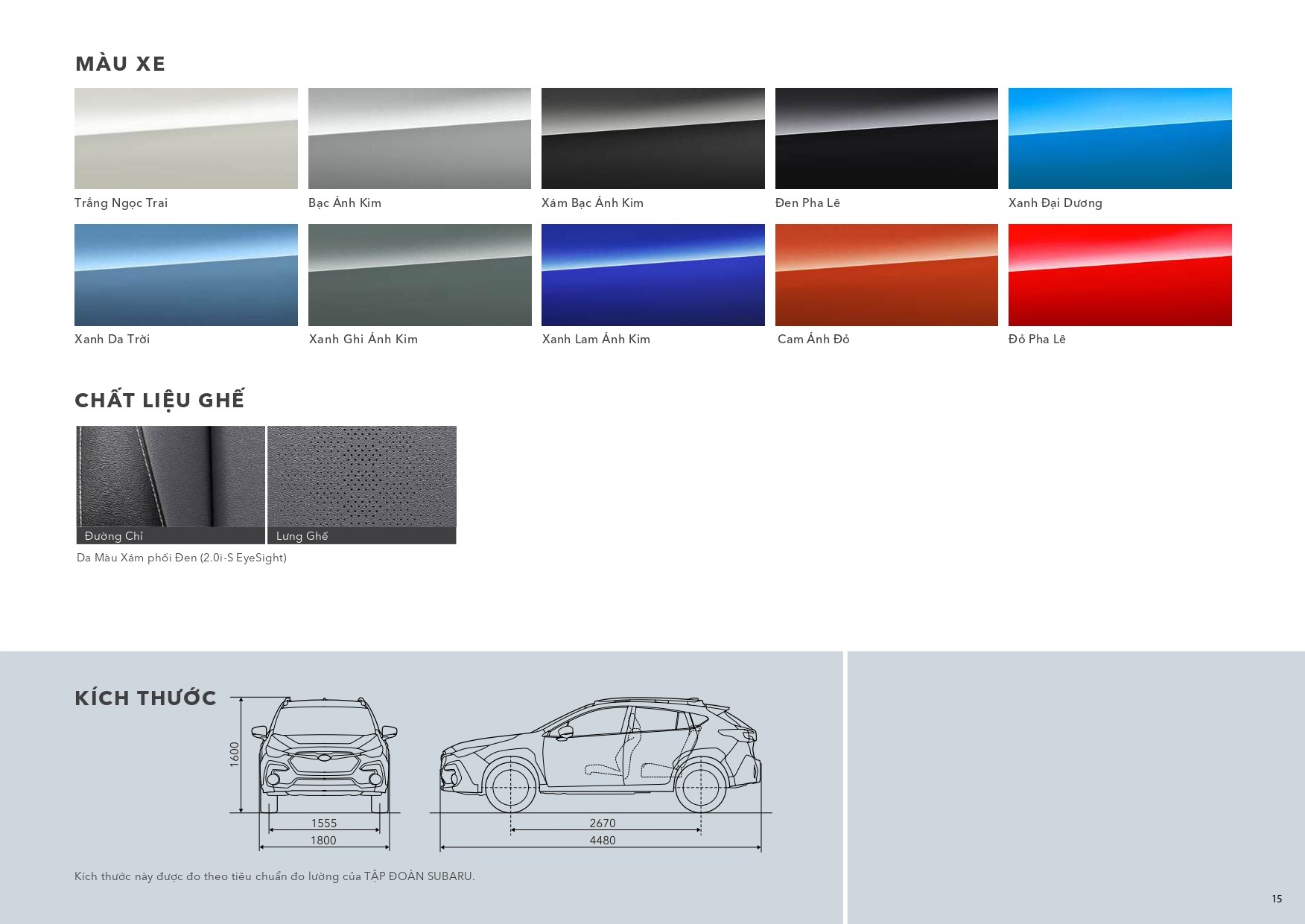
Task: Pick the Đỏ Pha Lê red swatch
Action: coord(1120,275)
